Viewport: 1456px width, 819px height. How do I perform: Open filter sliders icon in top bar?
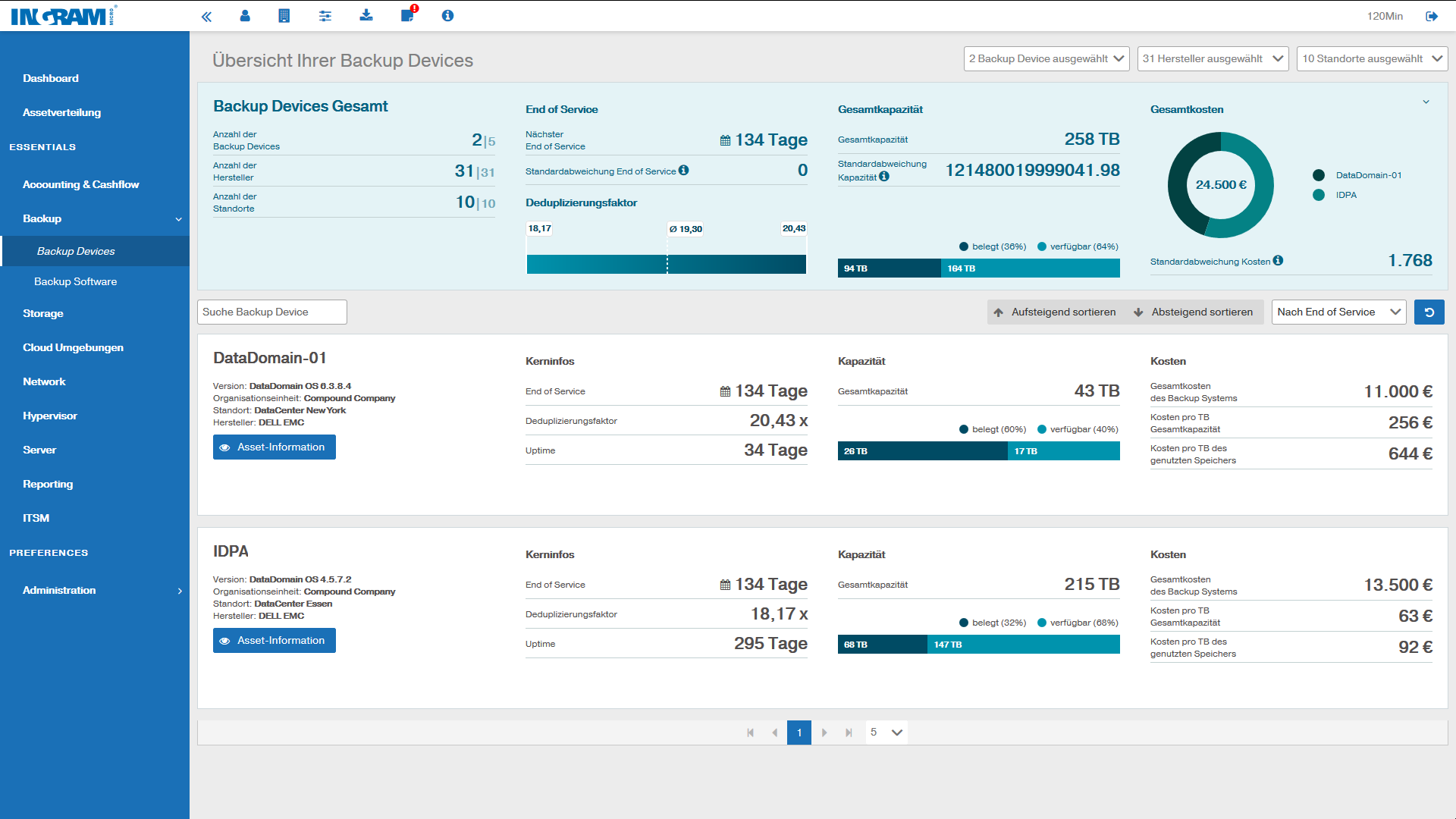(x=325, y=16)
